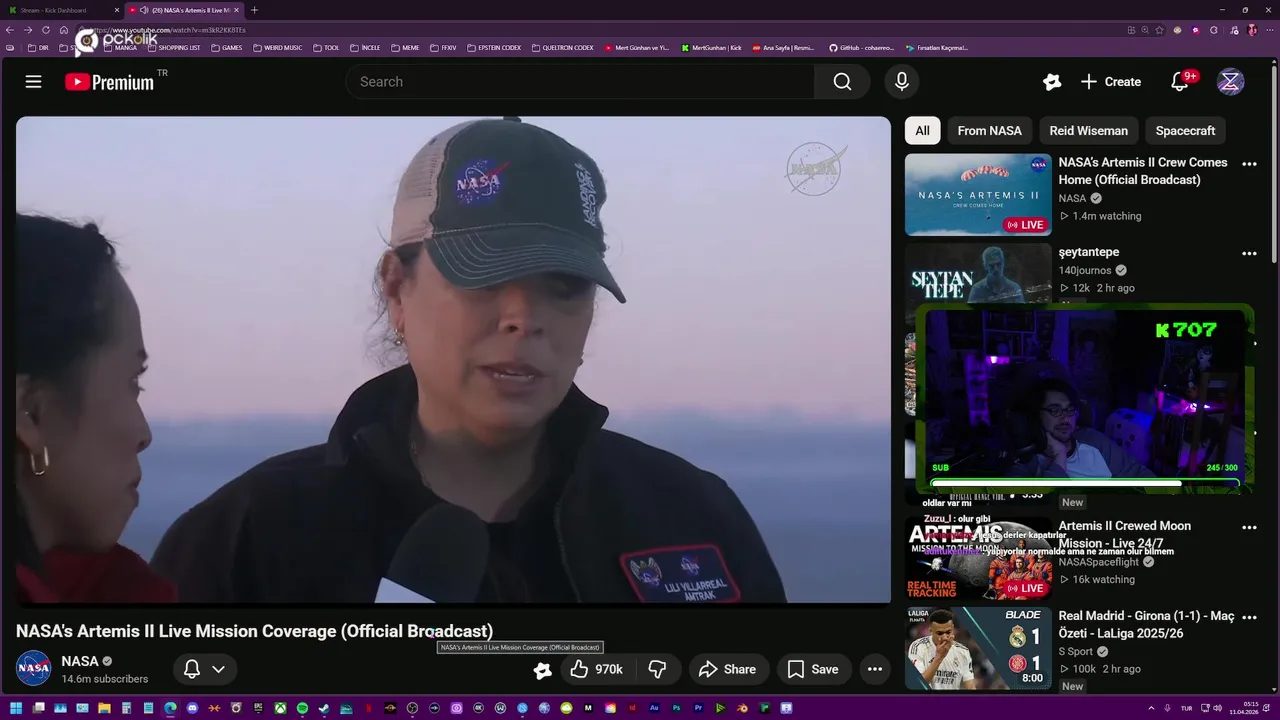
Task: Open the YouTube hamburger guide menu
Action: click(x=33, y=82)
